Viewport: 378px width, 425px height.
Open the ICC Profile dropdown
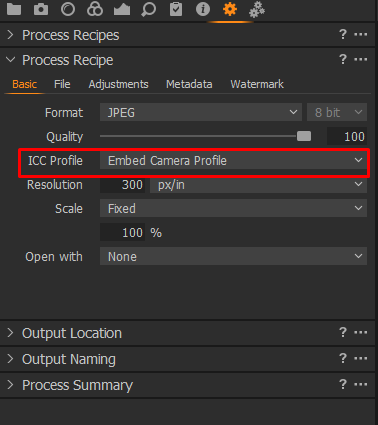[x=233, y=160]
